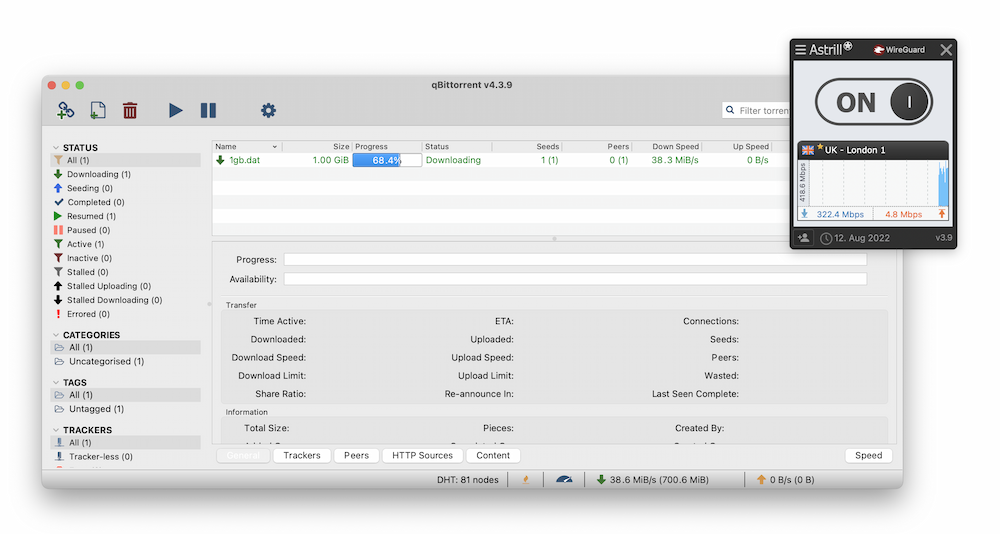1000x534 pixels.
Task: Click the empty torrent Progress bar in details
Action: click(575, 260)
